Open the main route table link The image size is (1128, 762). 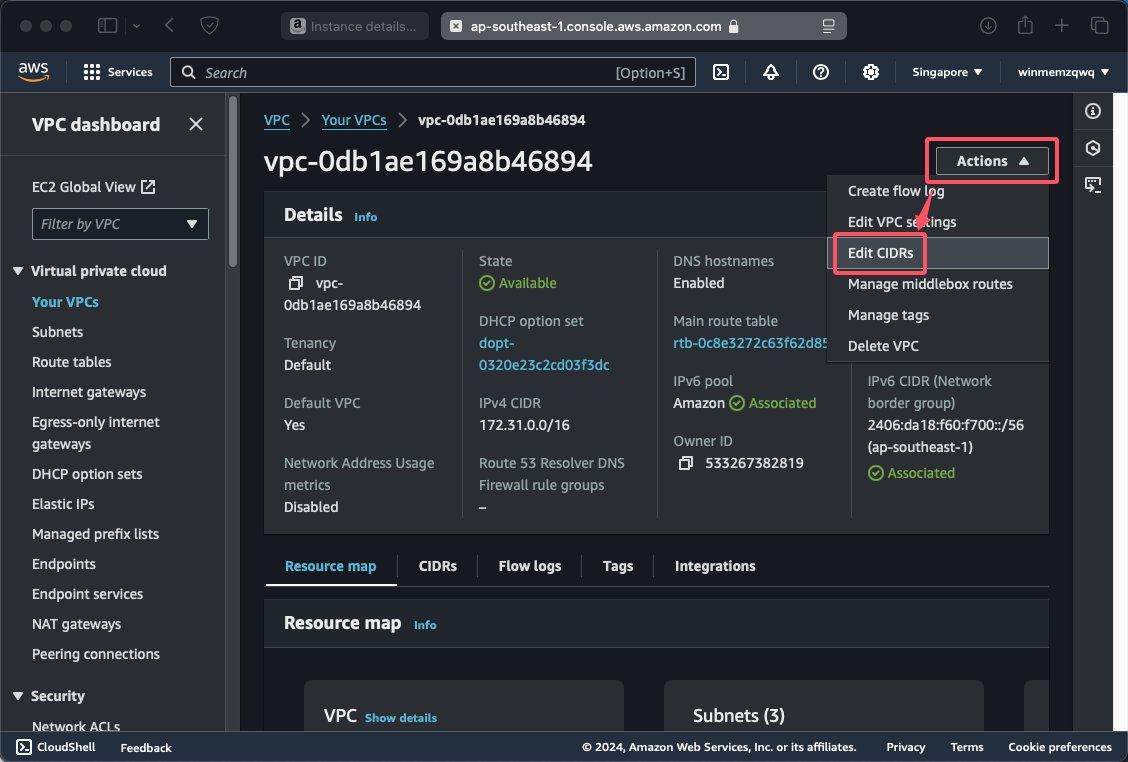tap(750, 343)
